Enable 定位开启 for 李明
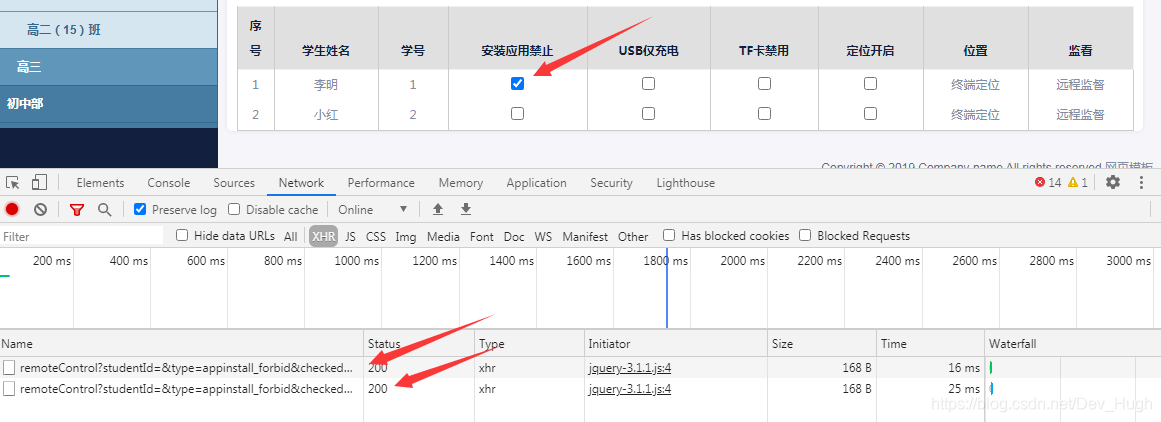This screenshot has width=1161, height=422. (871, 84)
